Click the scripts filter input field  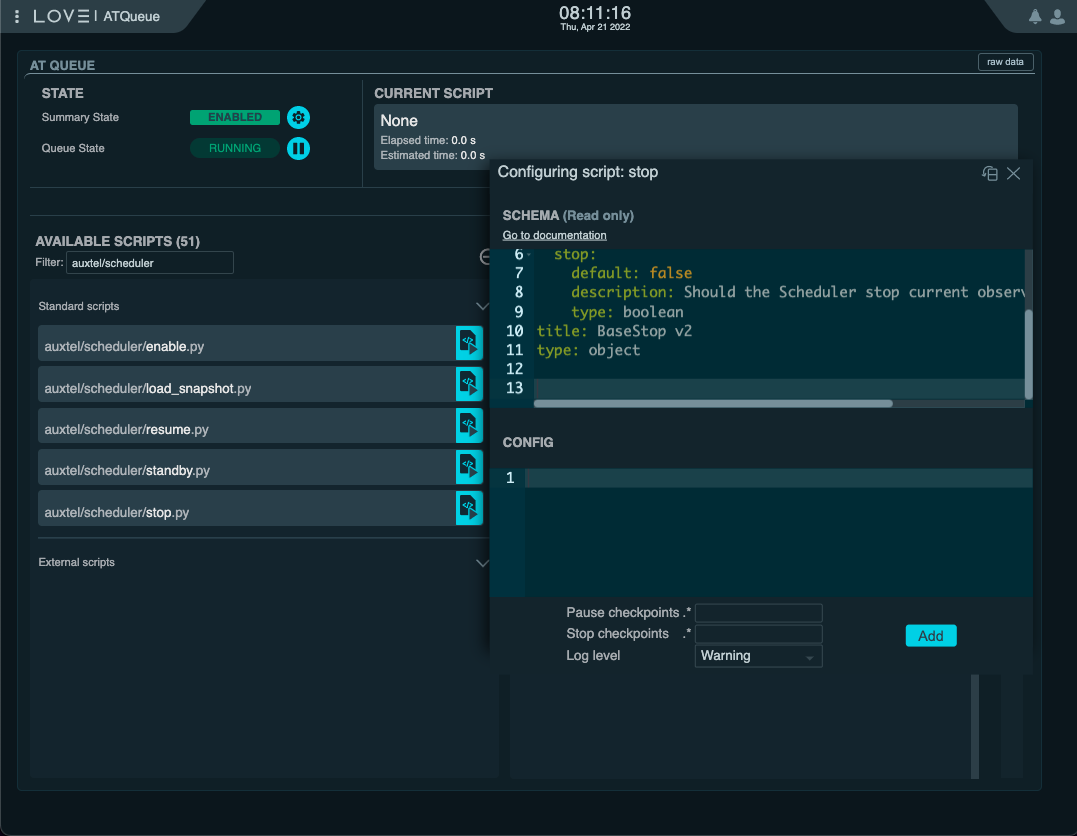(x=150, y=262)
